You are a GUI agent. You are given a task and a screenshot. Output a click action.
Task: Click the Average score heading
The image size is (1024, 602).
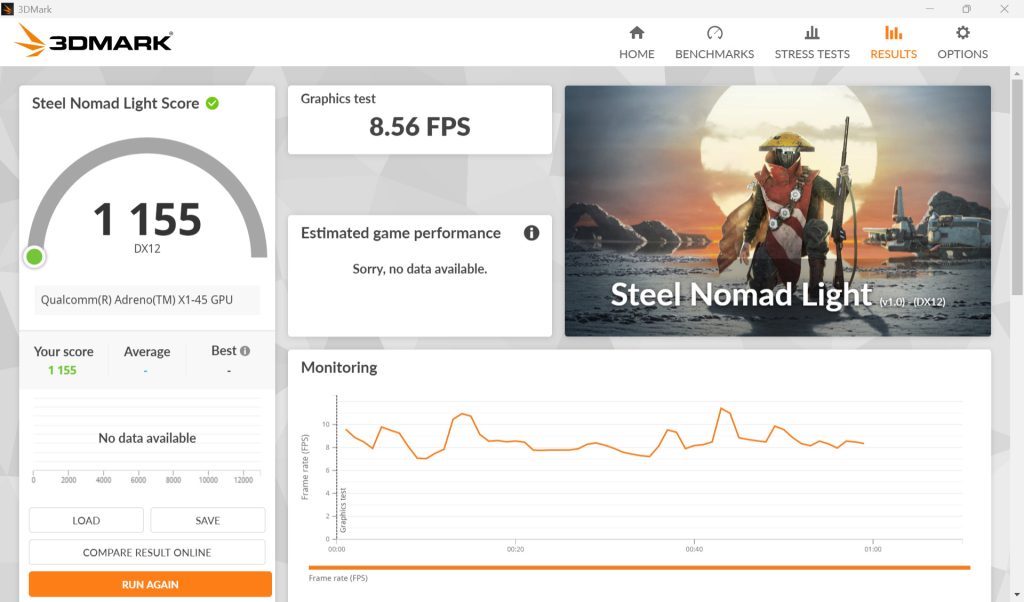click(147, 351)
